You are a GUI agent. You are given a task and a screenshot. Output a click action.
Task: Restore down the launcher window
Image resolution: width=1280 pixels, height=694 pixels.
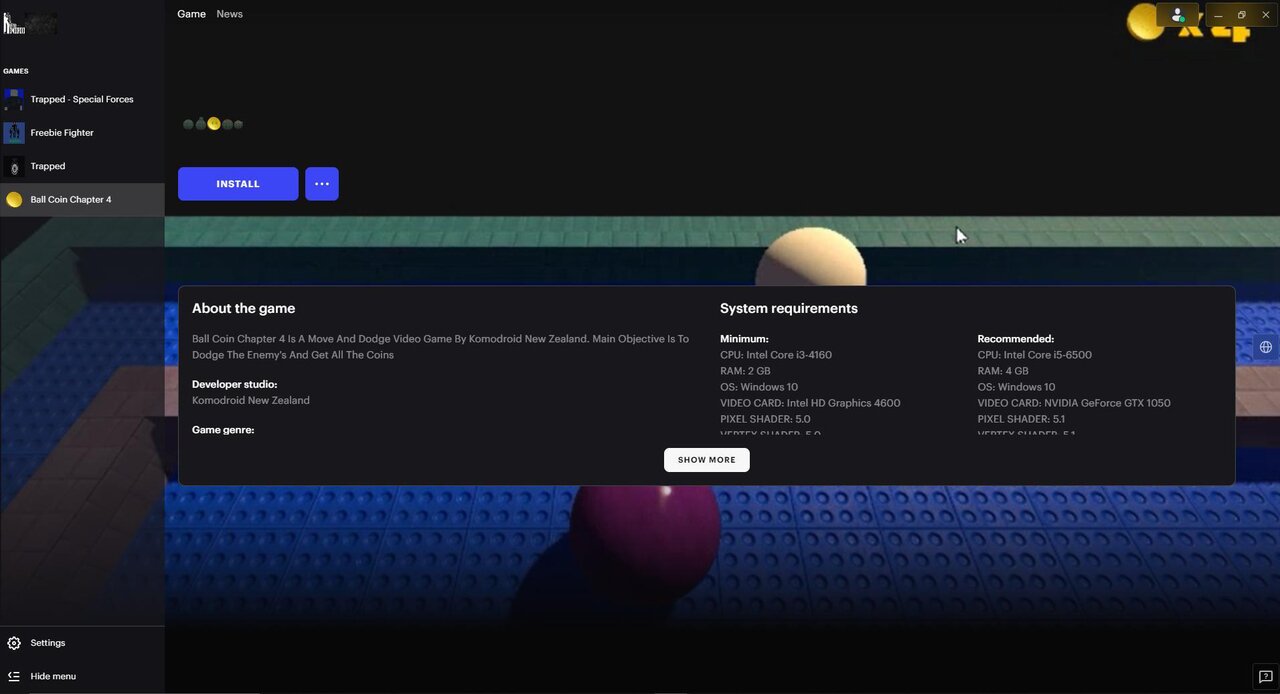coord(1242,15)
